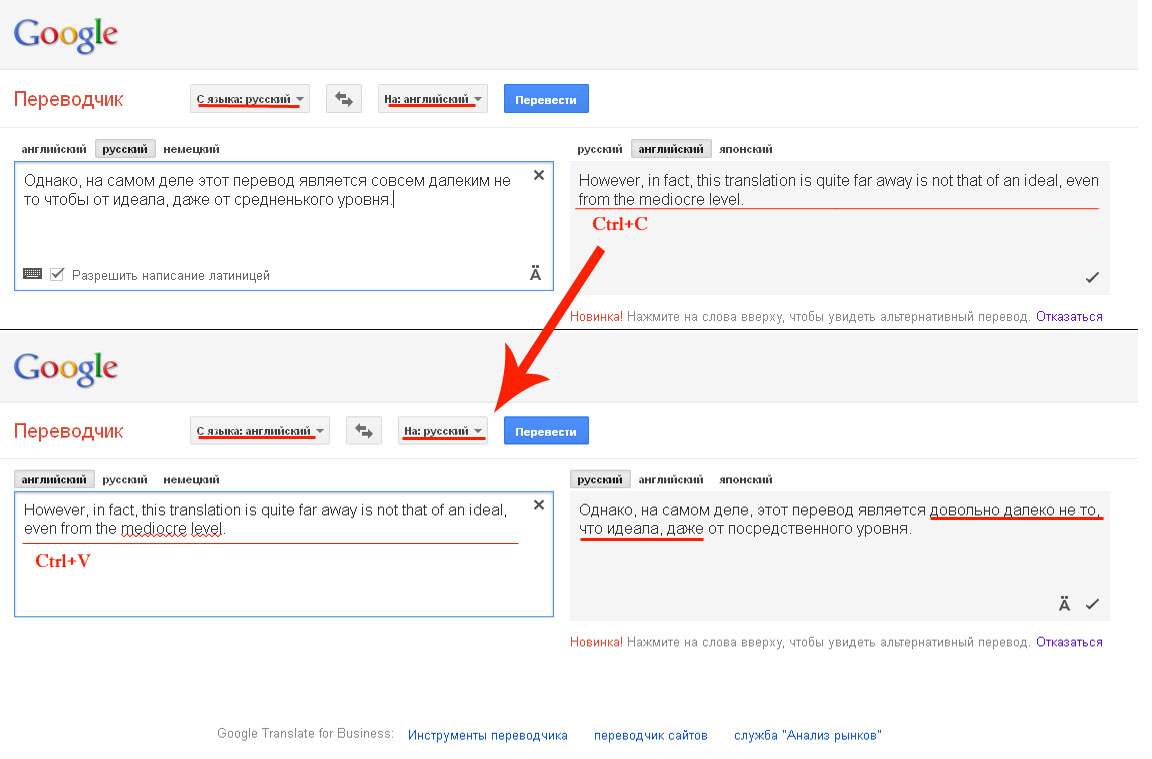
Task: Select 'японский' target tab in lower translator
Action: 746,479
